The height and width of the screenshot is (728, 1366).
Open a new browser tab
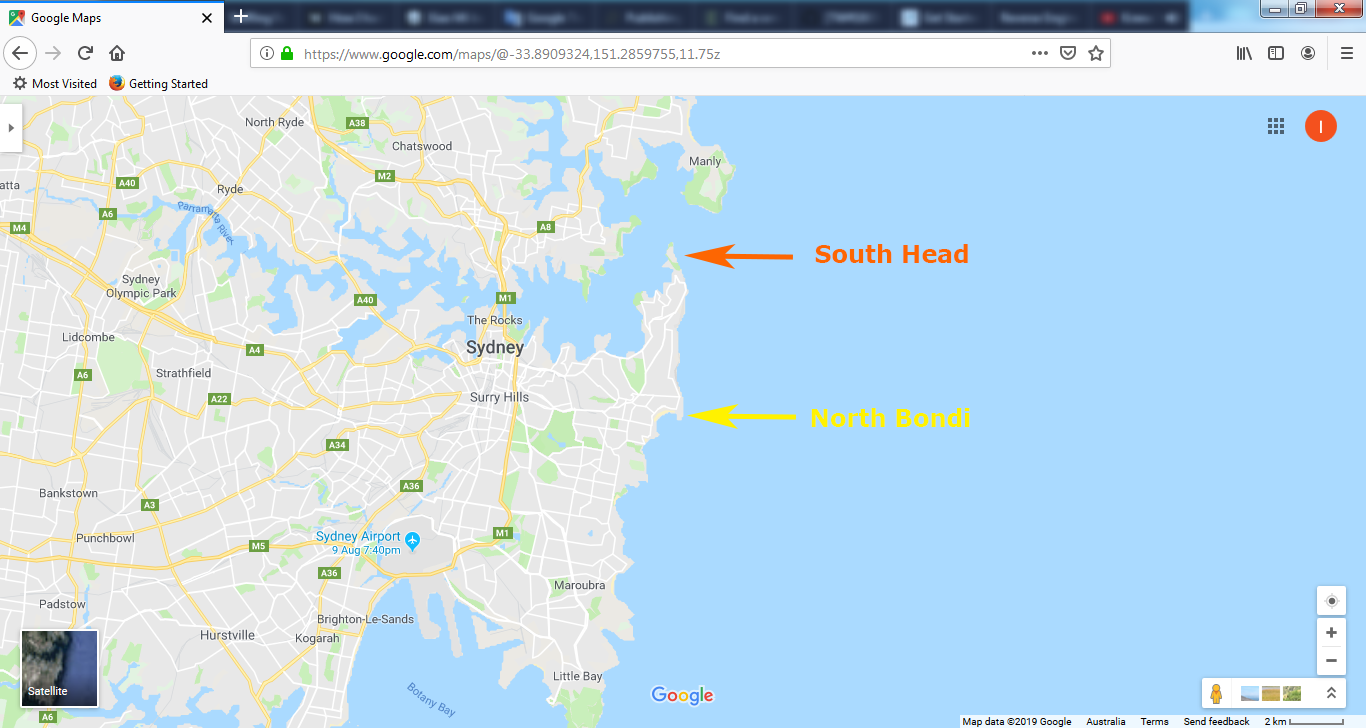point(241,16)
